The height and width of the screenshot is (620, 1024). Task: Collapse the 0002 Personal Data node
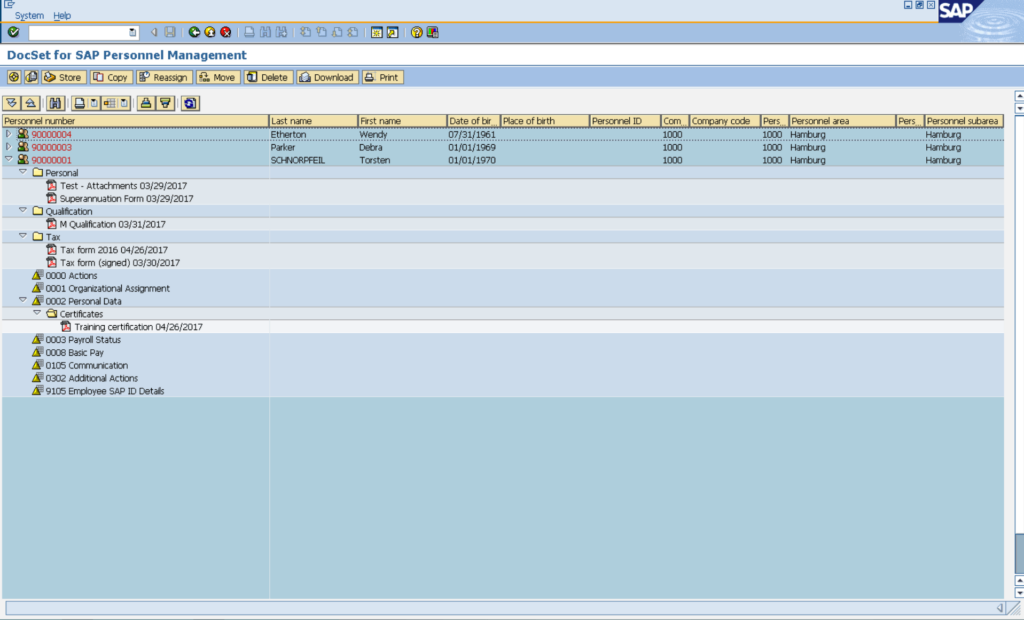(x=23, y=300)
